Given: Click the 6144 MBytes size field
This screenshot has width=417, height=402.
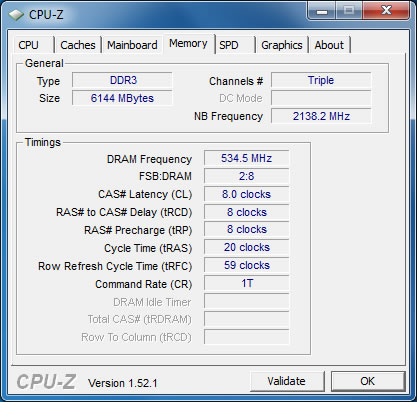Looking at the screenshot, I should point(122,98).
